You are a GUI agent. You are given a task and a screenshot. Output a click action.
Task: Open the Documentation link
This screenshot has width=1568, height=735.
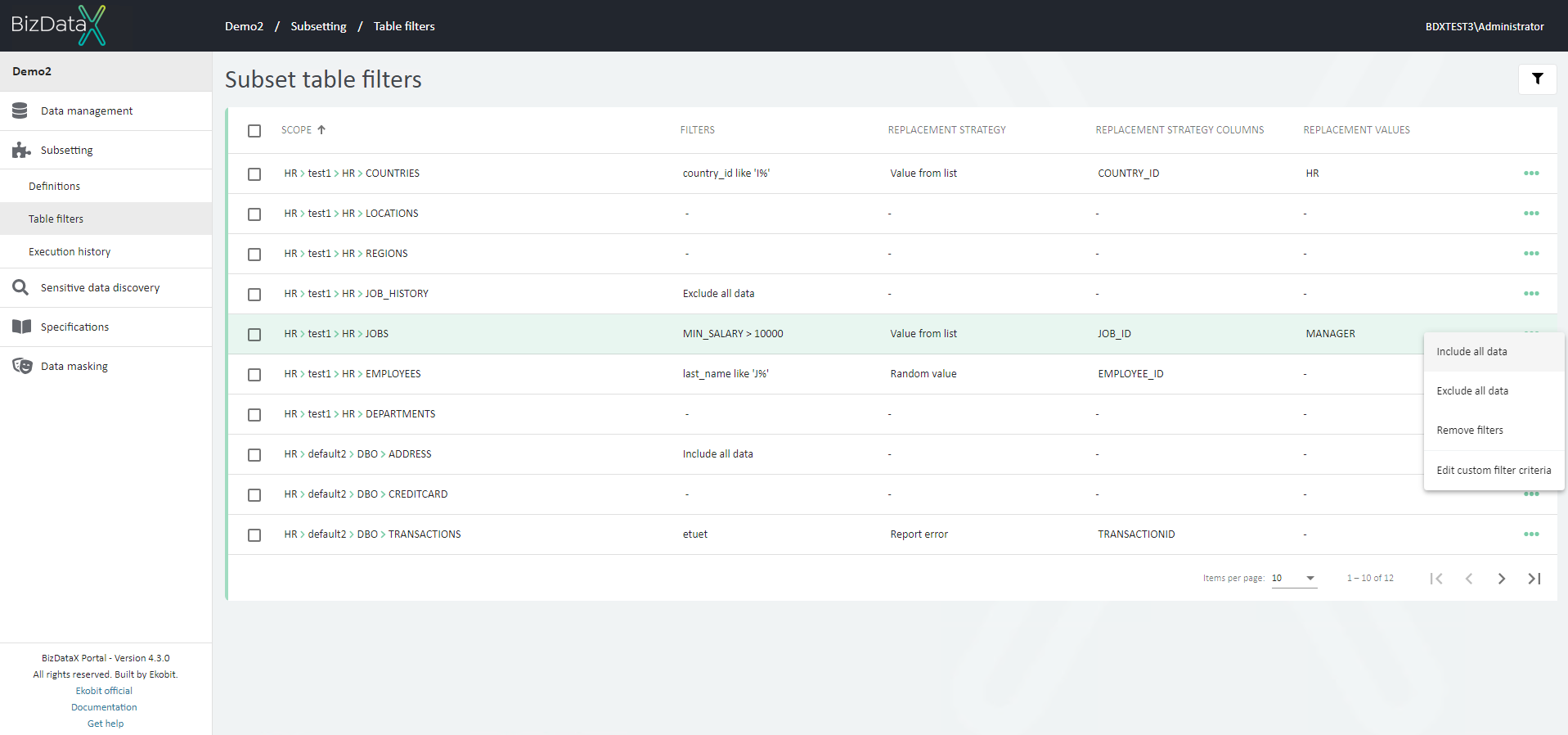click(104, 707)
